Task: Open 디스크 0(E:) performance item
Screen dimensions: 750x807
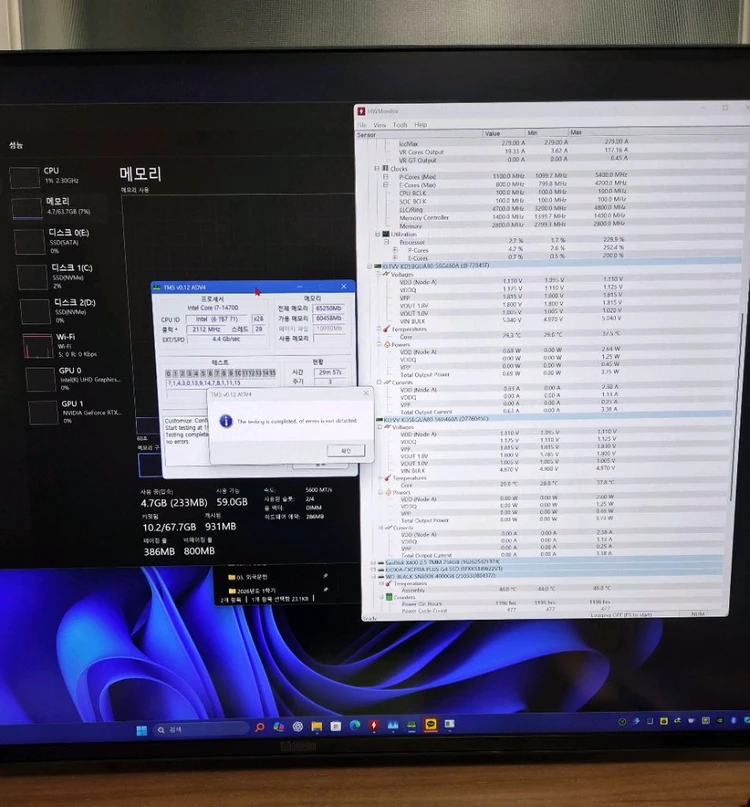Action: [x=62, y=241]
